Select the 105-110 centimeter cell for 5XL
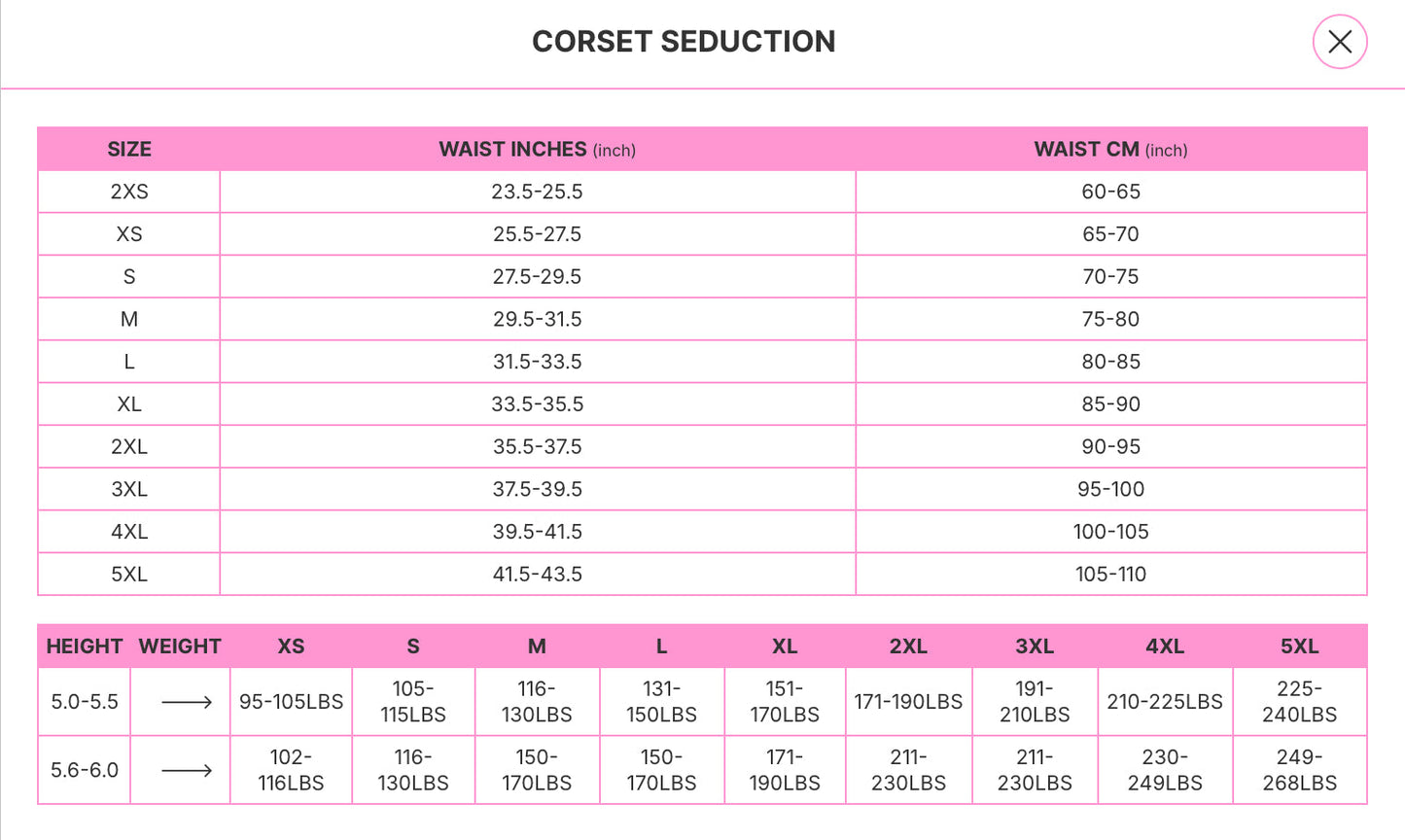 (x=1109, y=574)
